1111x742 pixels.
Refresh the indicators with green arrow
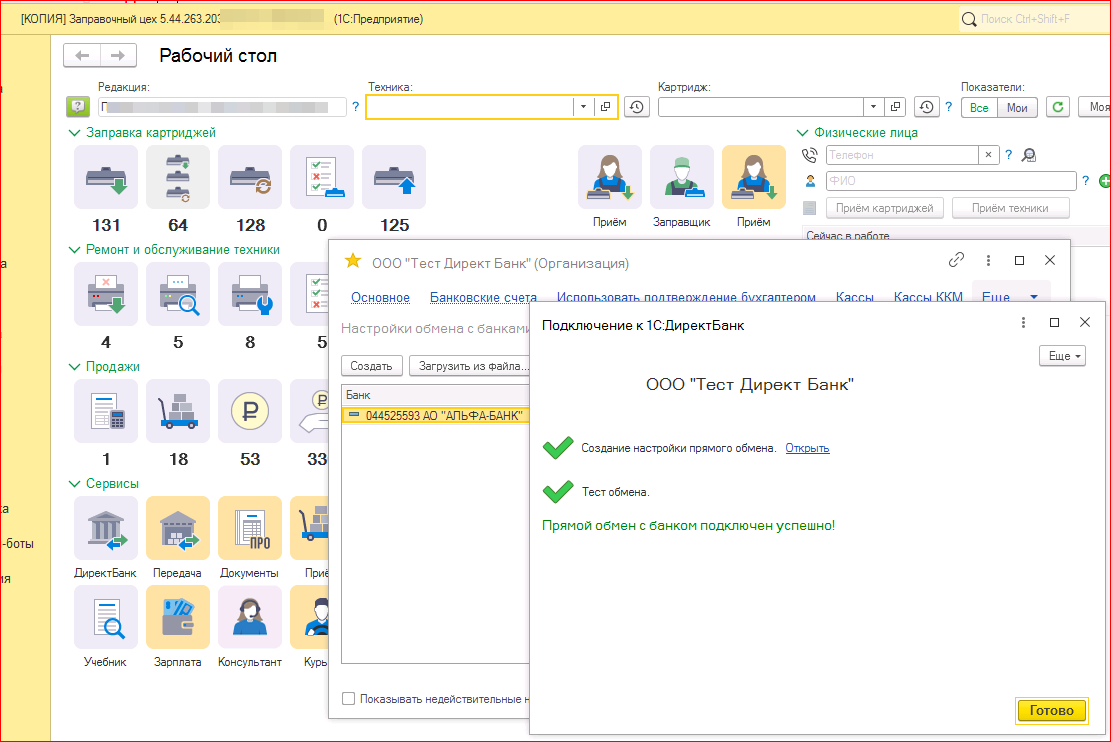tap(1058, 107)
